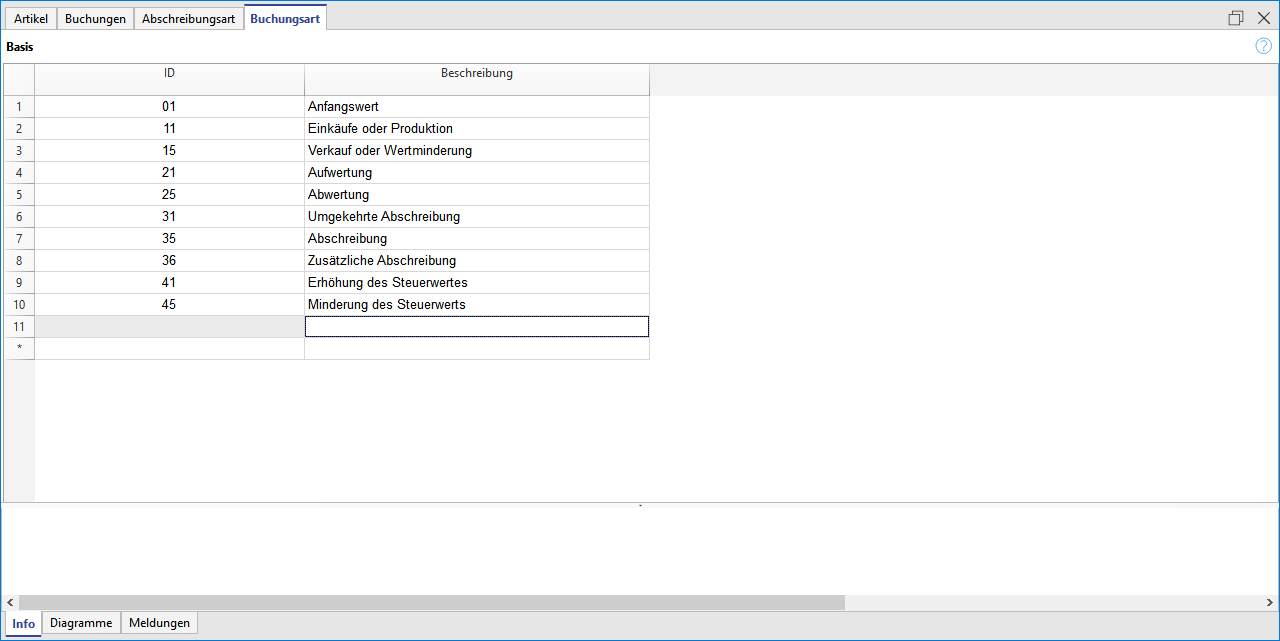Switch to the Artikel tab

coord(31,19)
